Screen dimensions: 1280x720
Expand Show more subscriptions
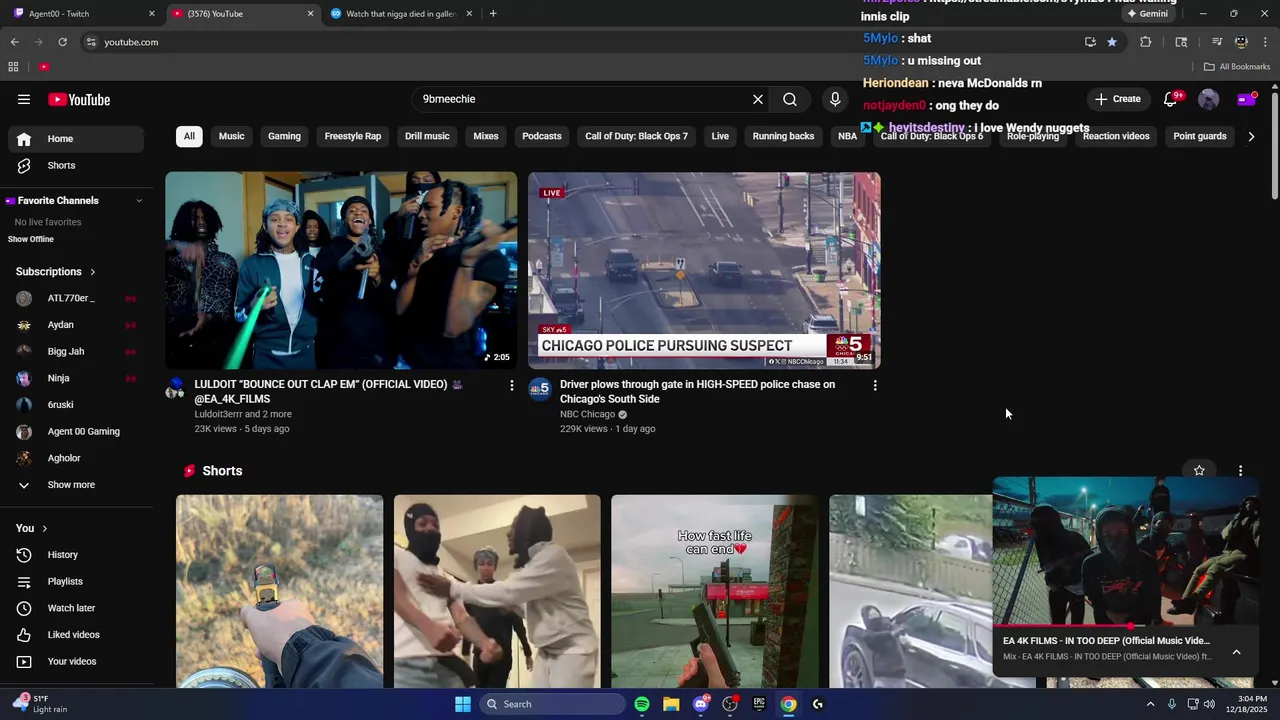(76, 485)
